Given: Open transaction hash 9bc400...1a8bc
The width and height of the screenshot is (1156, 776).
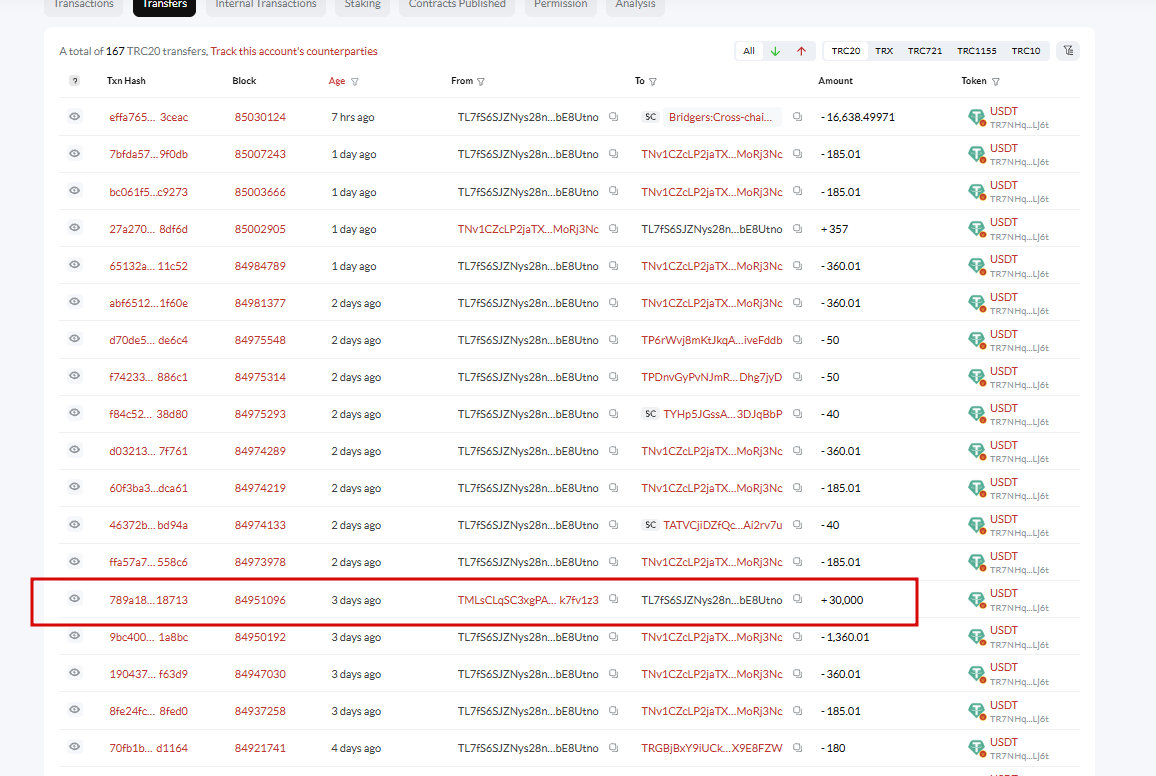Looking at the screenshot, I should pos(148,637).
